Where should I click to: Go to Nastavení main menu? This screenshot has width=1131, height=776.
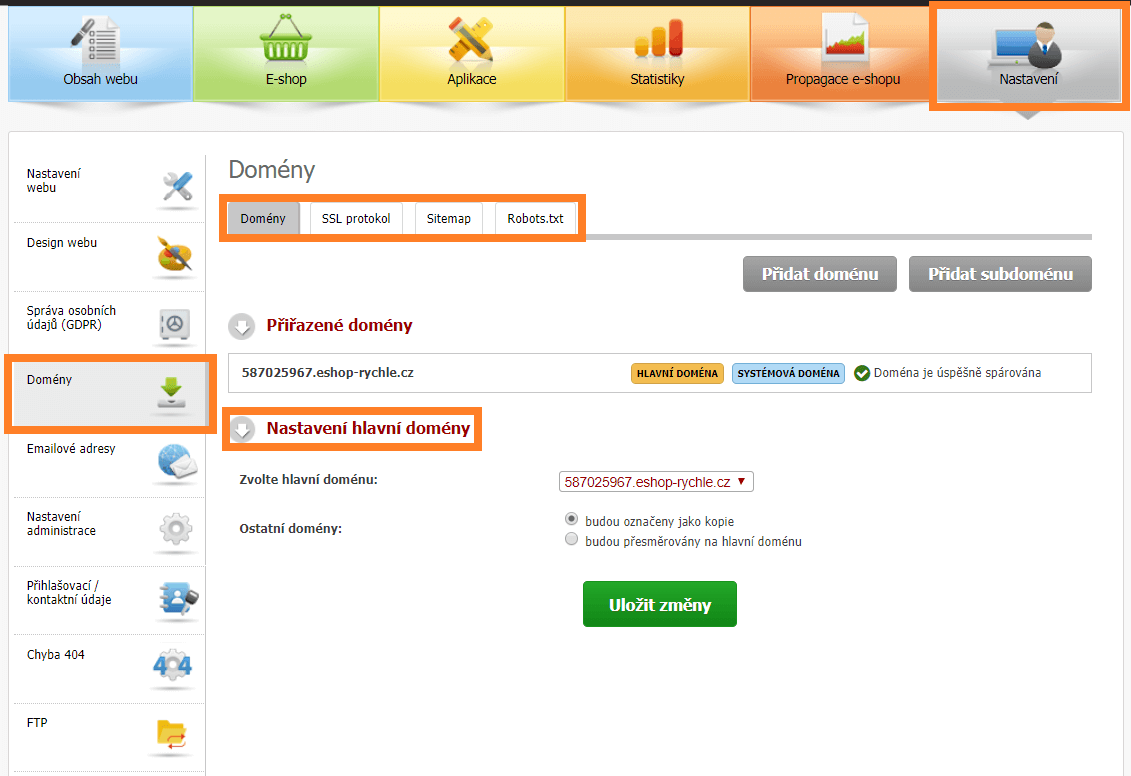click(x=1029, y=54)
